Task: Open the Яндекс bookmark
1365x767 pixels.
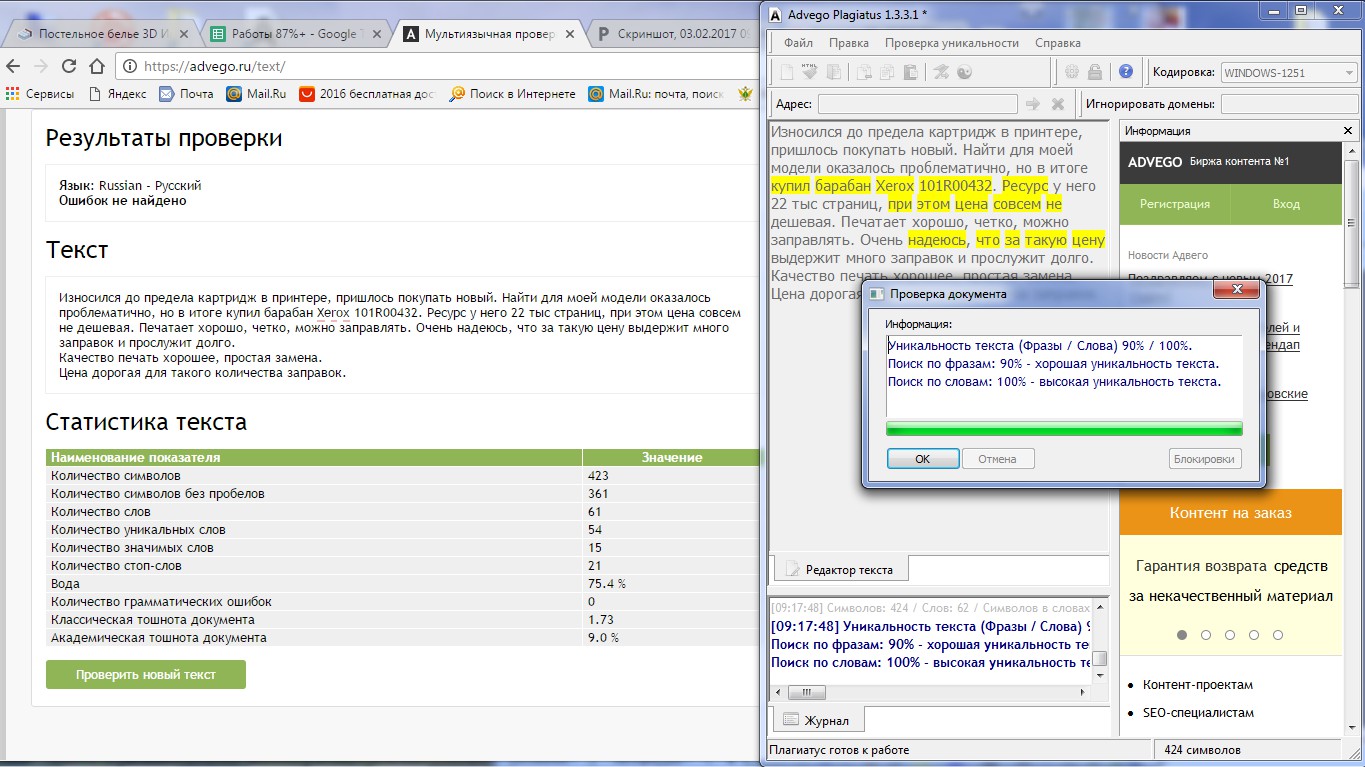Action: coord(117,94)
